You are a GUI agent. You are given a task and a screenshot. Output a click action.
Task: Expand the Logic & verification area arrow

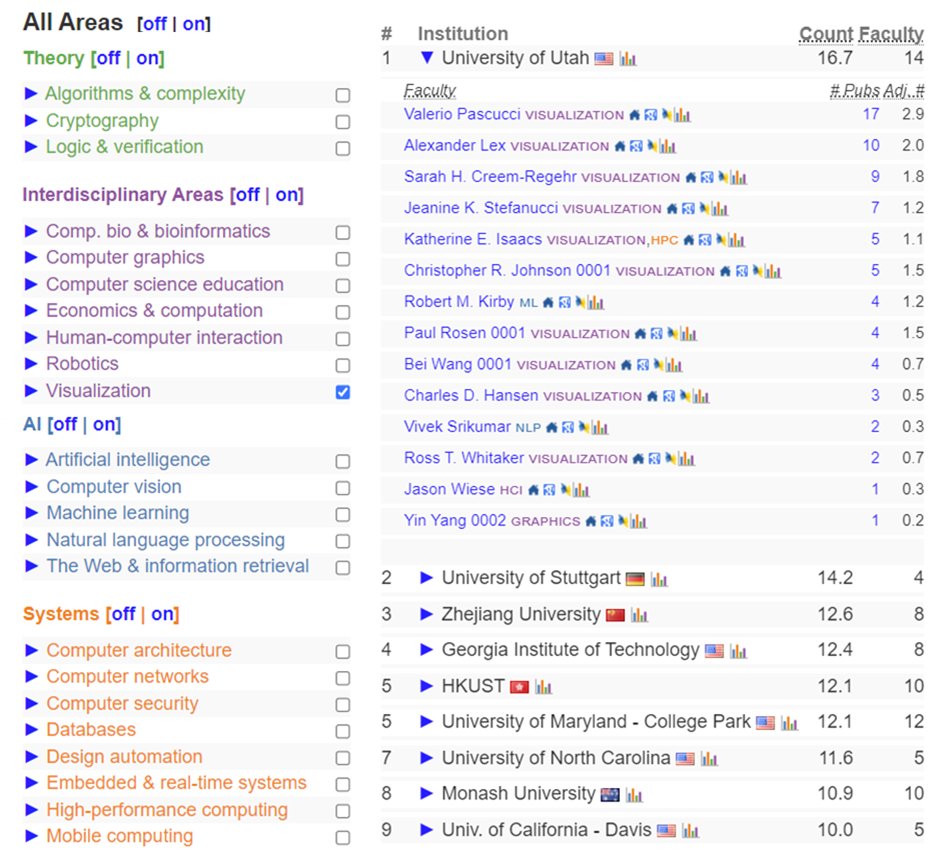tap(31, 147)
